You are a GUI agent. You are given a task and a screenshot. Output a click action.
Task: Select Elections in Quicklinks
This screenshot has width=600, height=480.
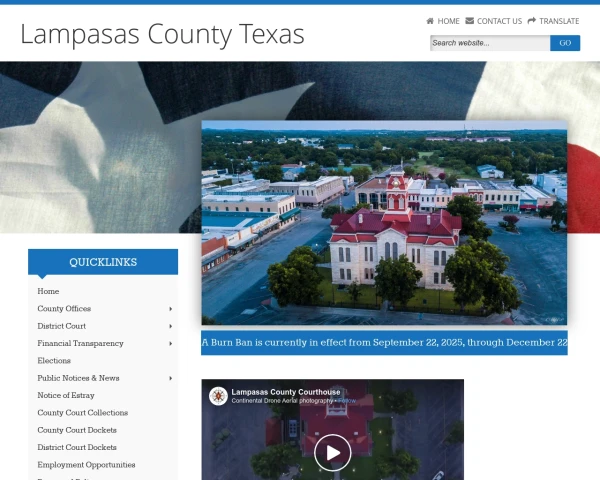click(54, 361)
